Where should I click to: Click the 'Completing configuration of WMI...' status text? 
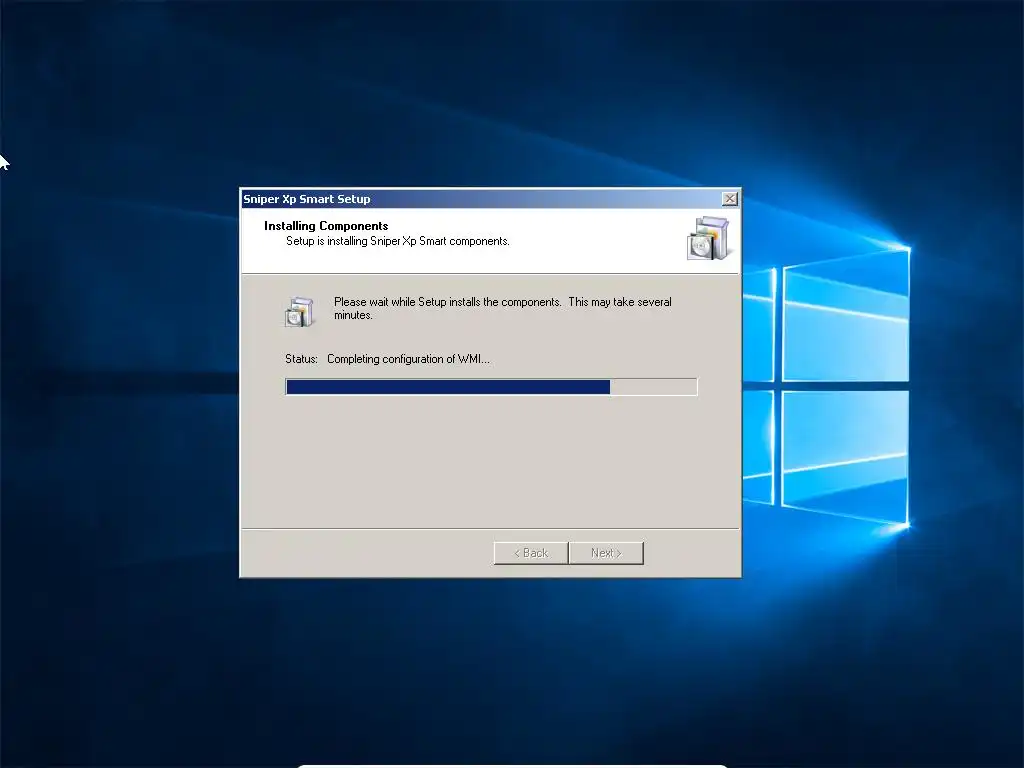click(408, 359)
